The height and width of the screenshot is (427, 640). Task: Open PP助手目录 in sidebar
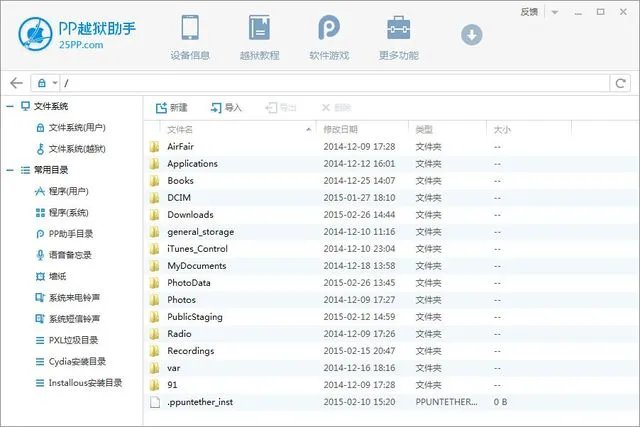pos(64,234)
